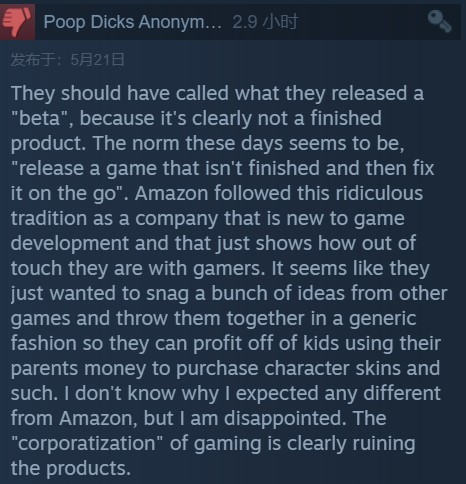Click the word "norm" in the review
Screen dimensions: 466x484
pyautogui.click(x=156, y=143)
